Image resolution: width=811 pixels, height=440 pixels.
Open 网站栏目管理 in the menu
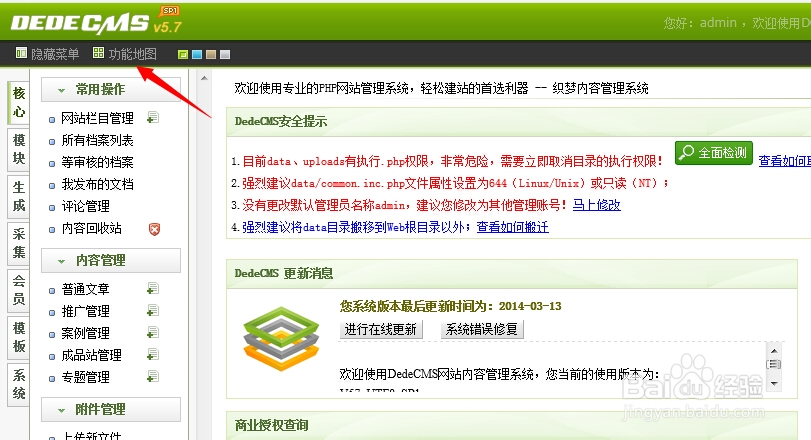97,118
